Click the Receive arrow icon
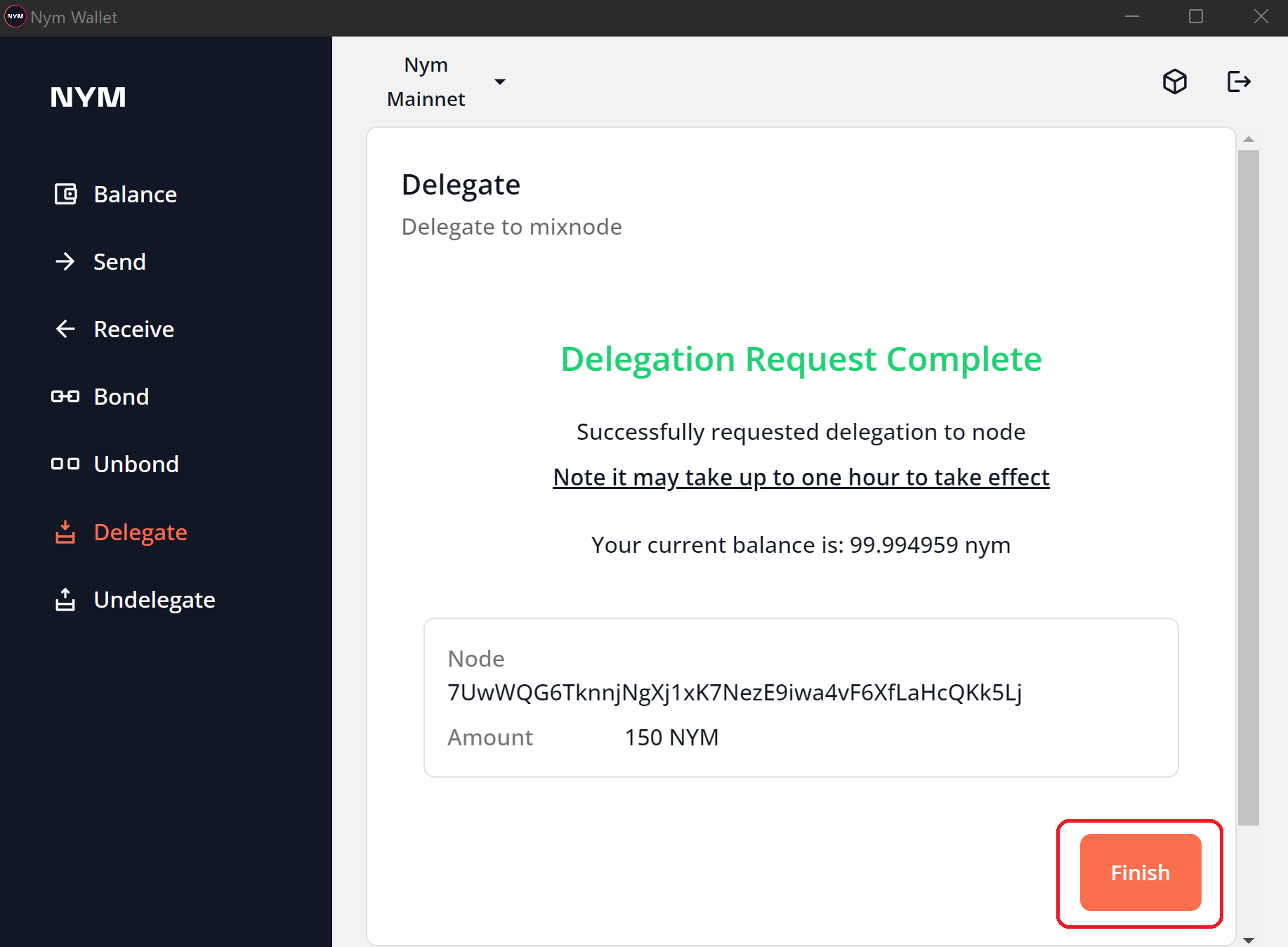This screenshot has height=947, width=1288. (65, 329)
